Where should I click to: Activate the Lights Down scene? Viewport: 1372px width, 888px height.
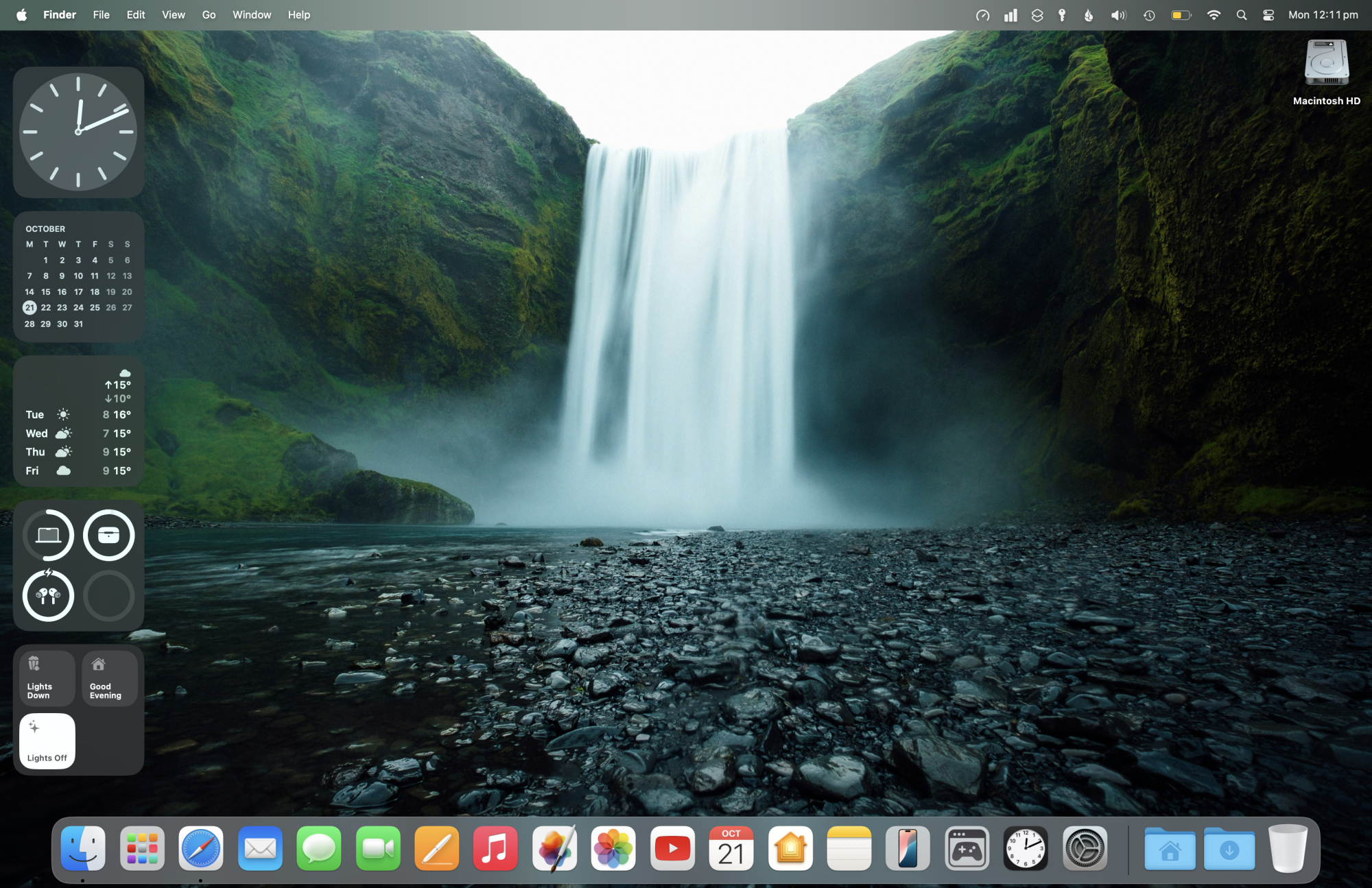(47, 678)
